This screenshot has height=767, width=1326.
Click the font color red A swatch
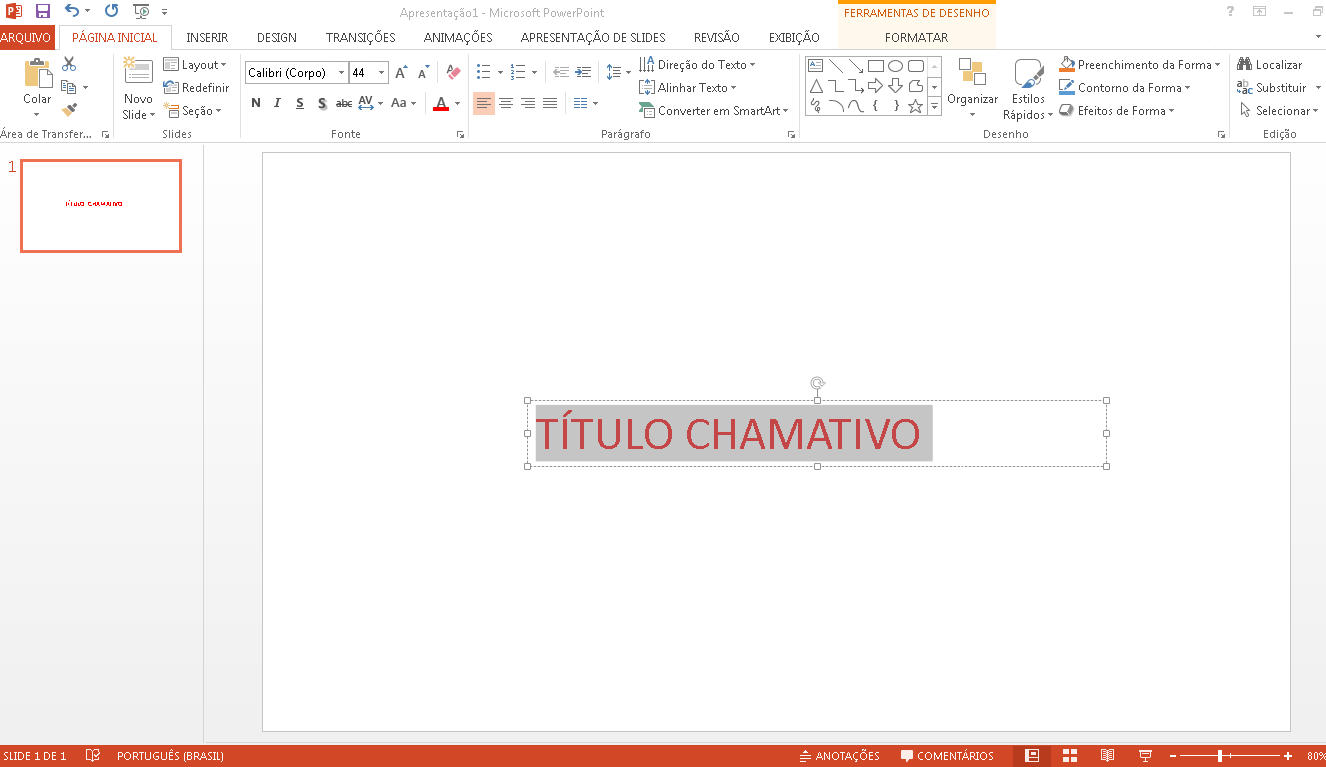441,103
